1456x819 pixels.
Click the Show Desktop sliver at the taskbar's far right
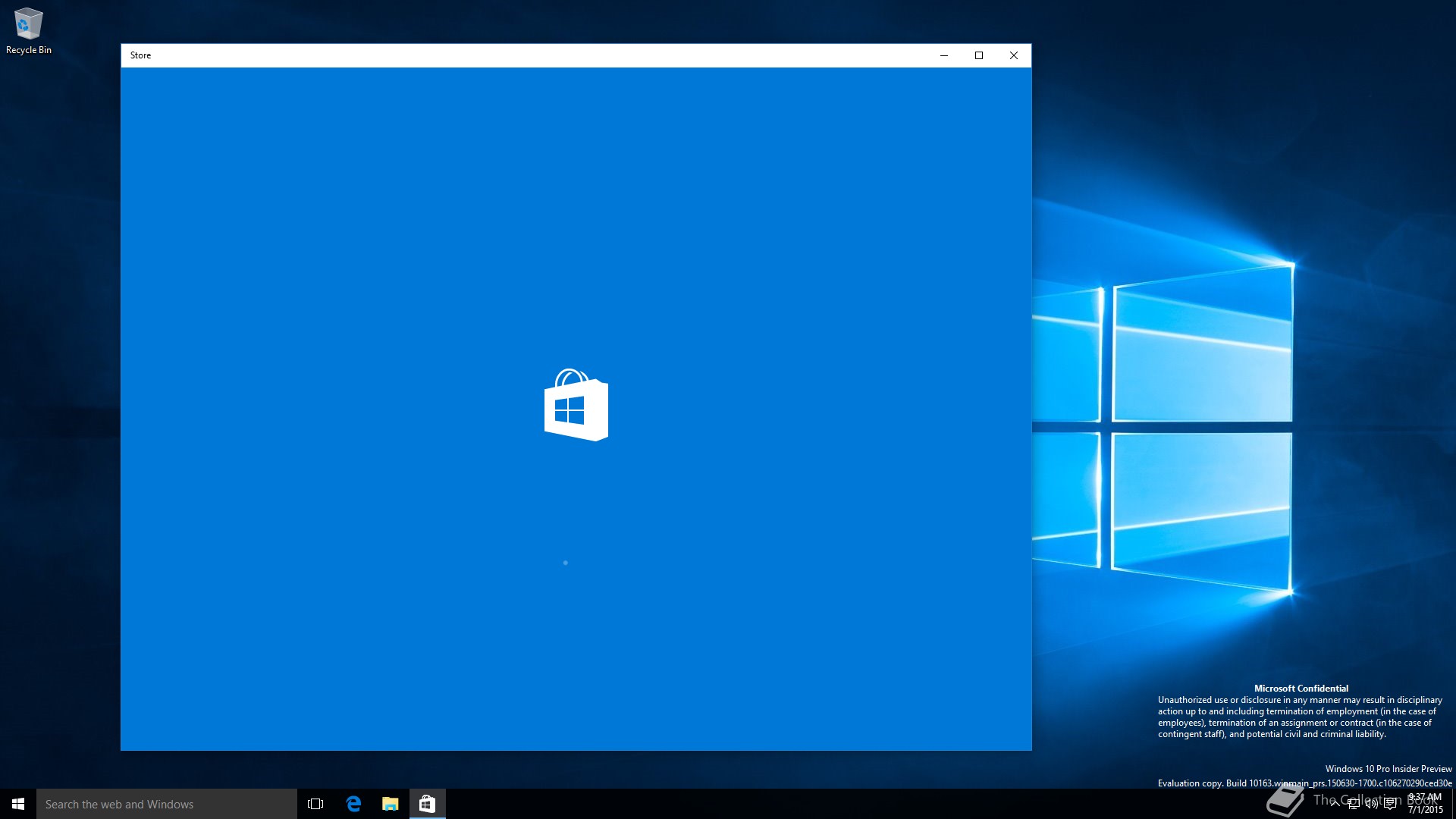(1453, 804)
